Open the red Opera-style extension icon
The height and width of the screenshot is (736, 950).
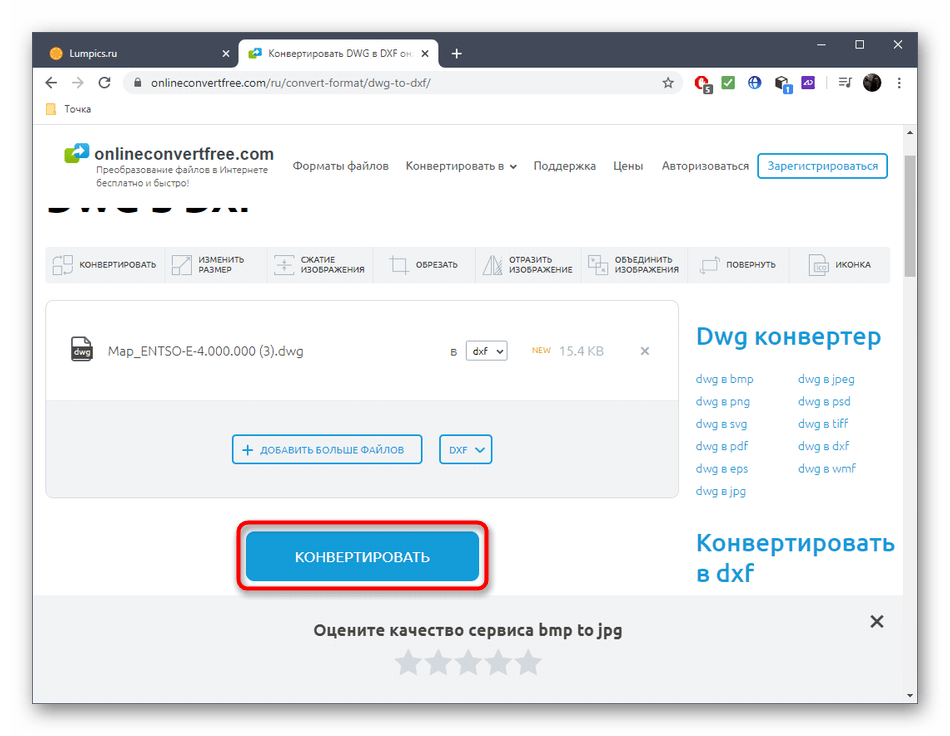(x=702, y=83)
